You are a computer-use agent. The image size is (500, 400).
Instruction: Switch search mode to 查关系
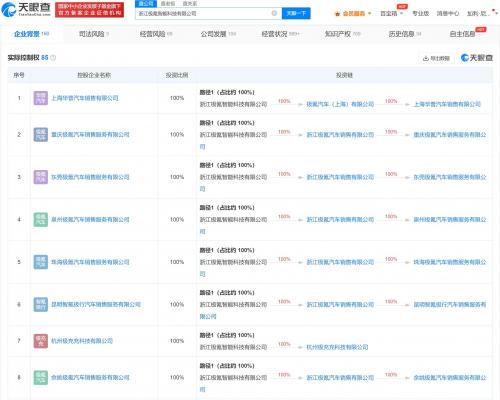[x=190, y=3]
